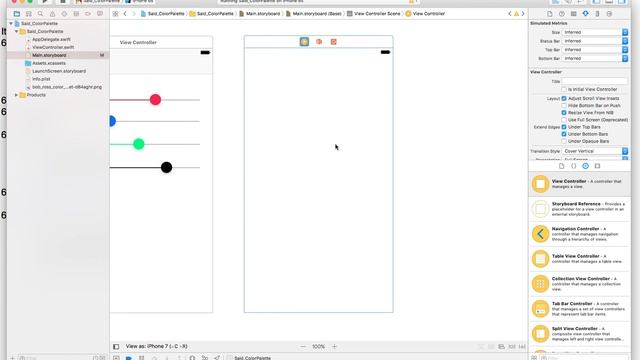Jump to the previous issue arrow
This screenshot has width=640, height=360.
pyautogui.click(x=509, y=14)
